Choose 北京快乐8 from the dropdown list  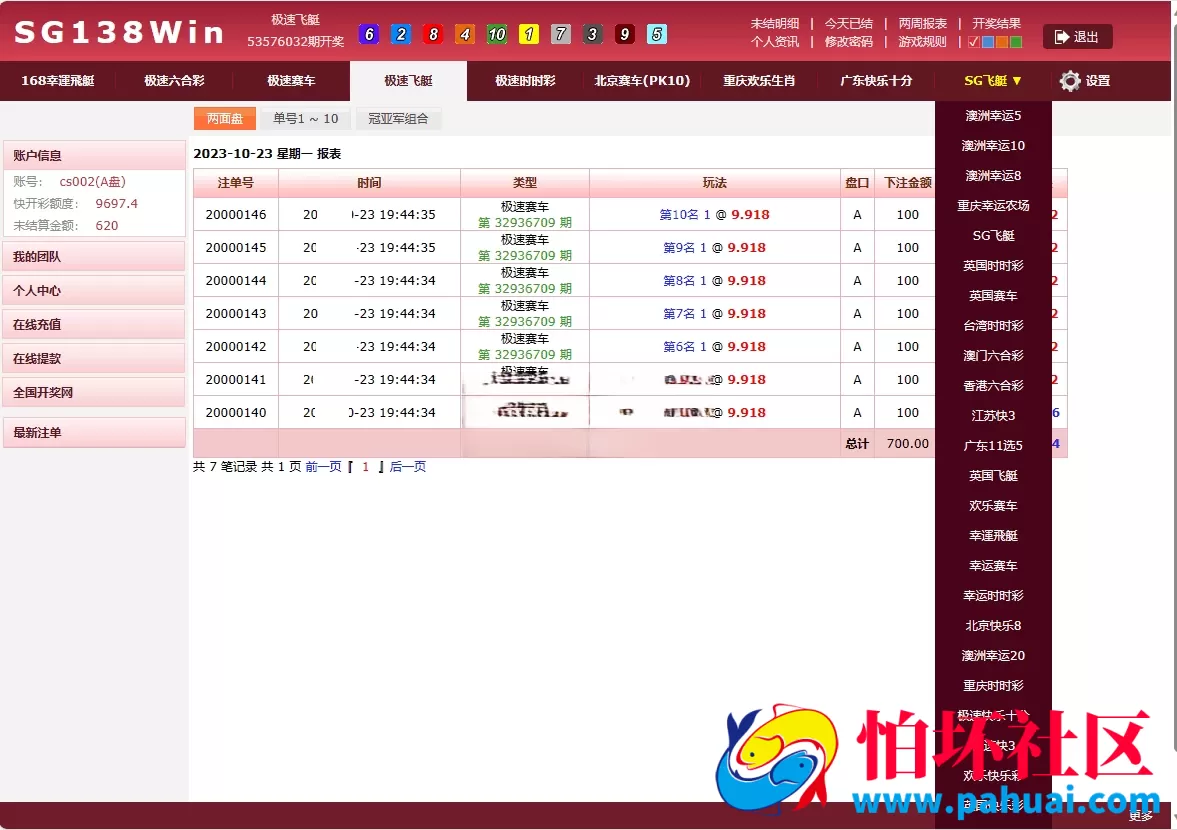coord(993,626)
